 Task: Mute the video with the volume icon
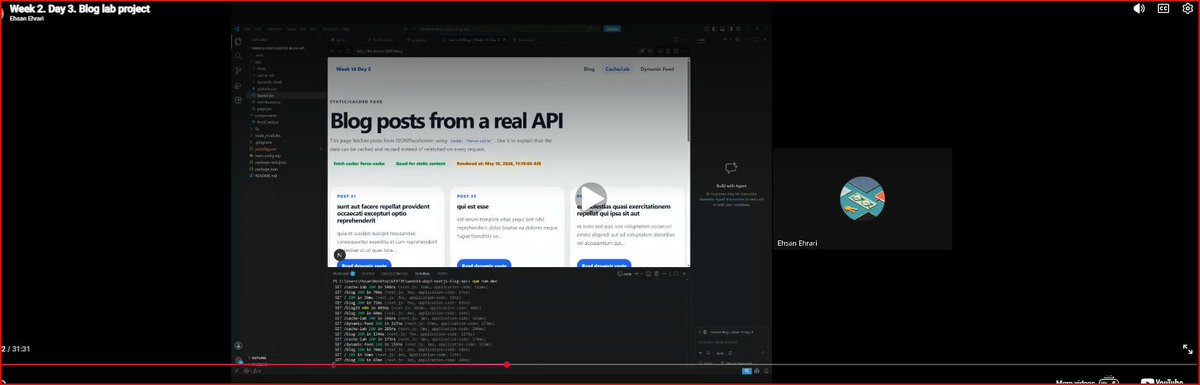[1139, 8]
